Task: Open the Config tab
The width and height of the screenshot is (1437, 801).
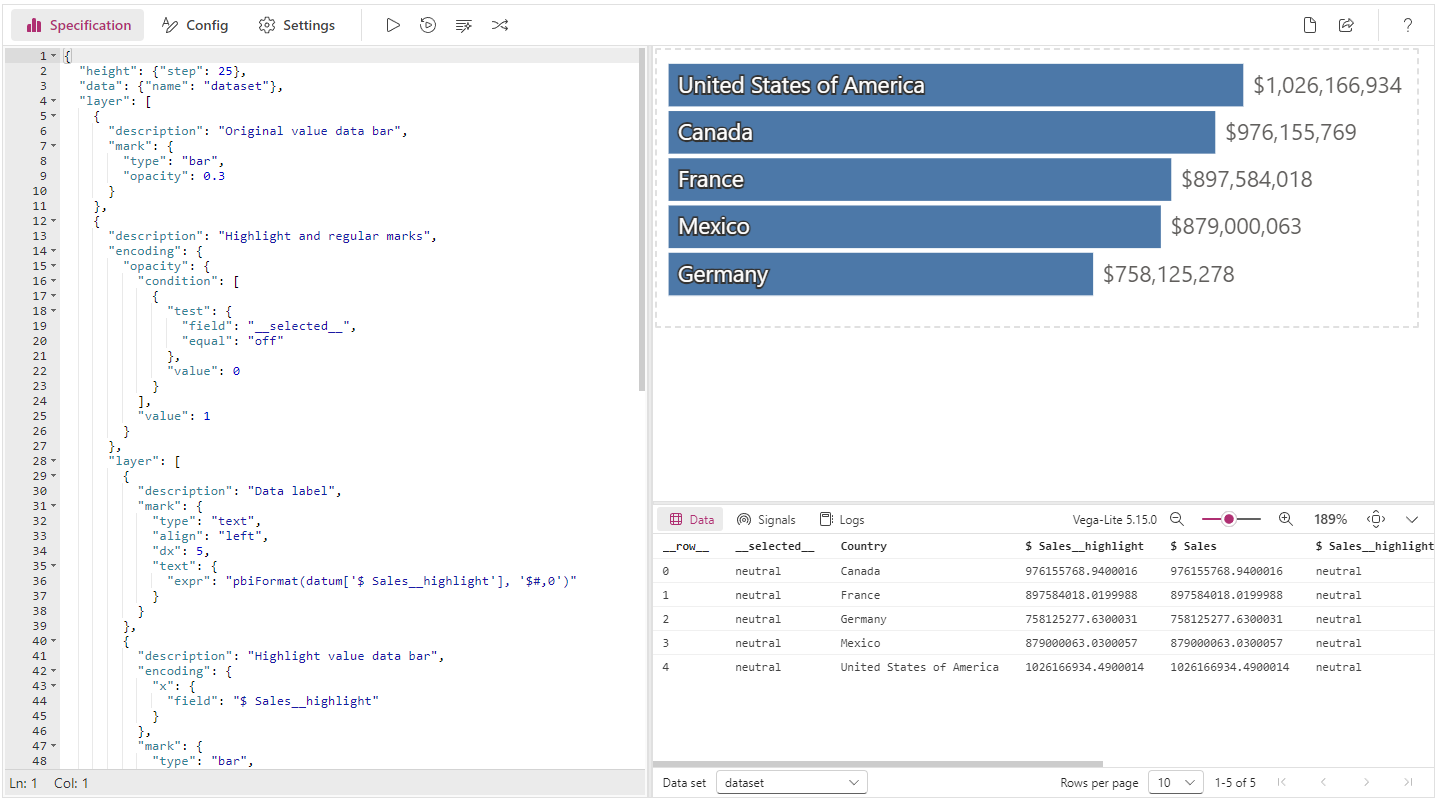Action: (x=195, y=25)
